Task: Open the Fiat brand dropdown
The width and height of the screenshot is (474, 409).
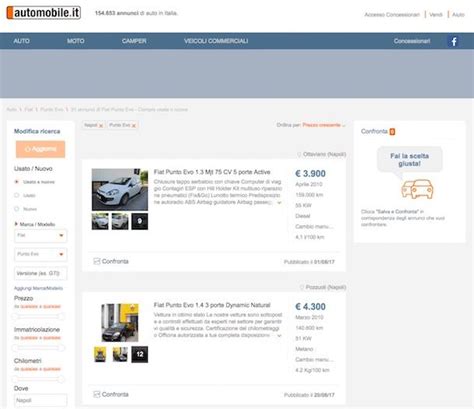Action: 40,235
